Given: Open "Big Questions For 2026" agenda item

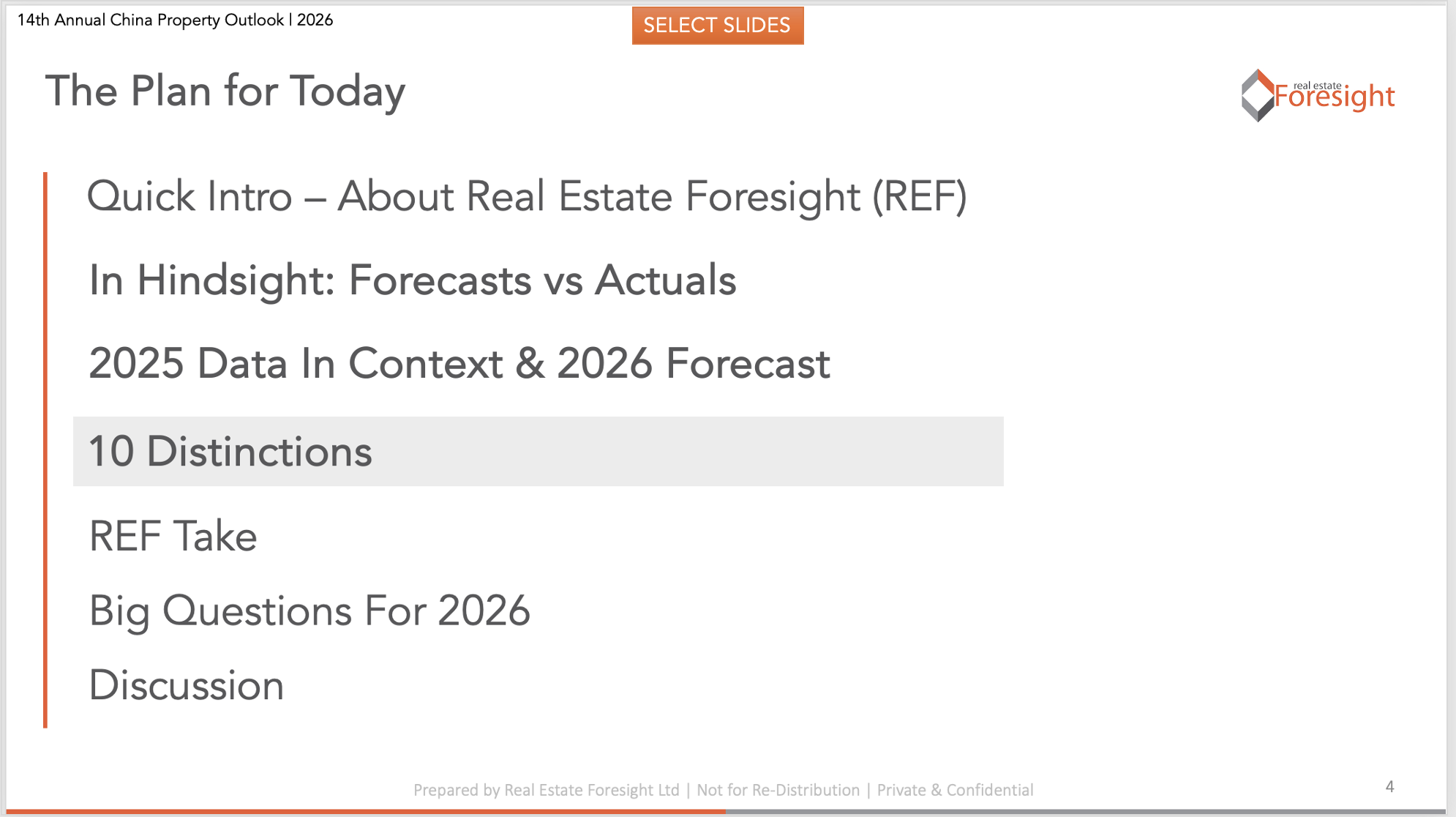Looking at the screenshot, I should pyautogui.click(x=309, y=611).
